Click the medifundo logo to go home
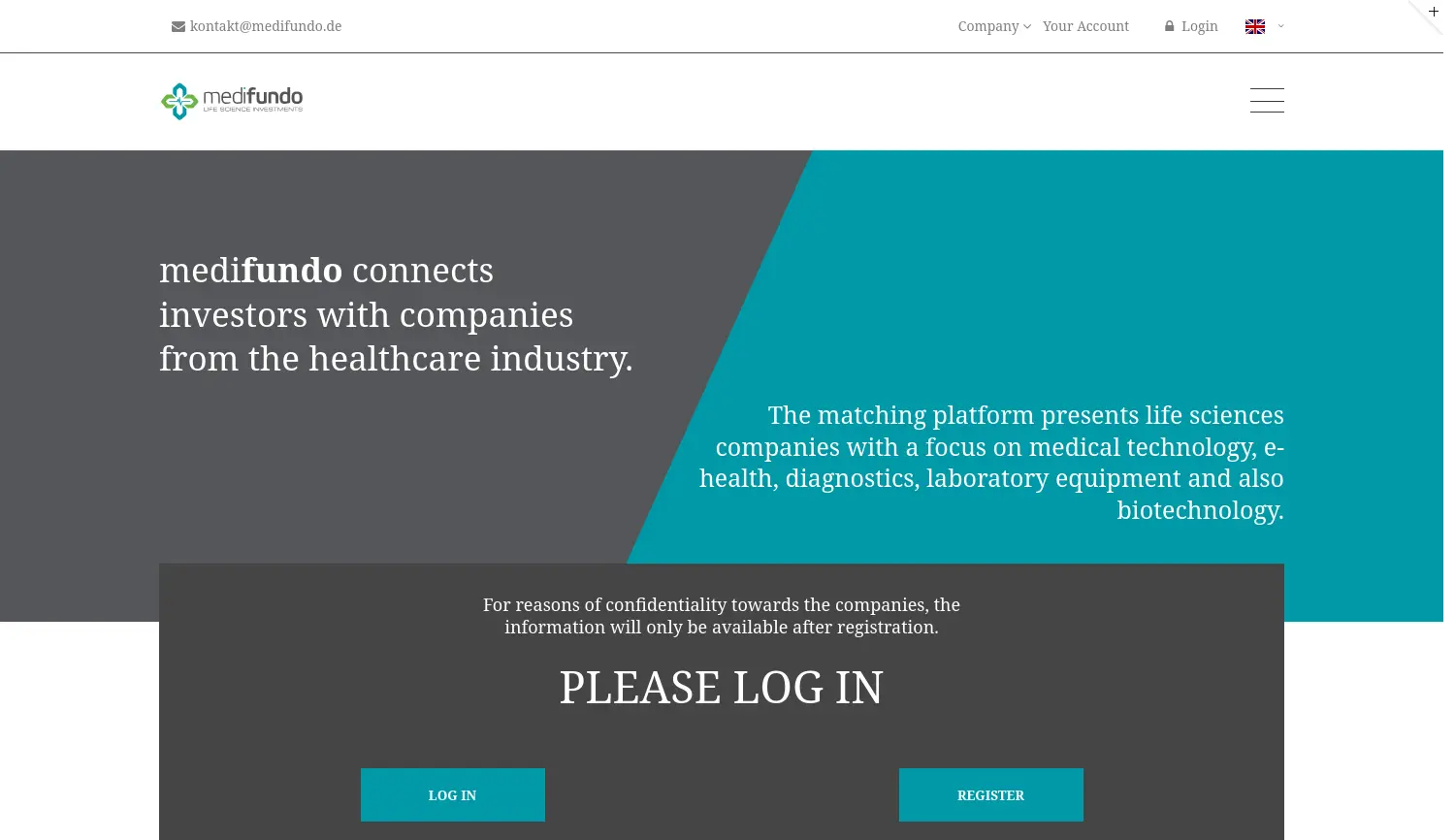 click(x=231, y=101)
